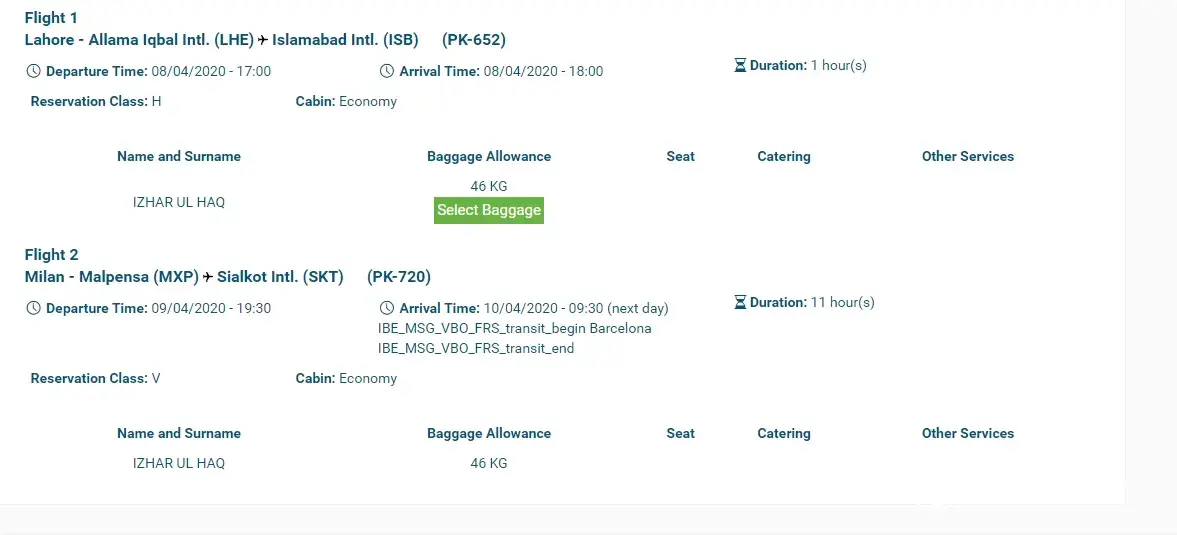Click the Flight 2 departure time clock icon

coord(33,309)
